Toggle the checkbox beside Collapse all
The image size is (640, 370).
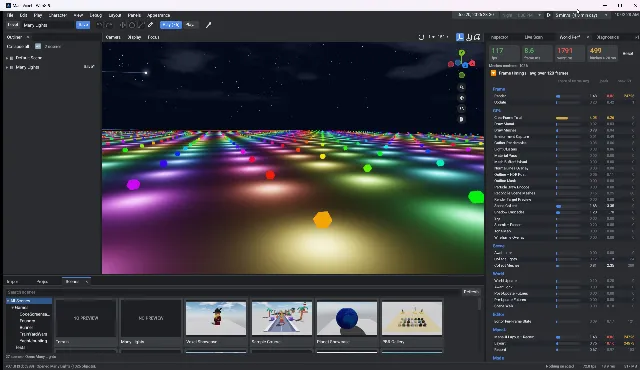pos(38,47)
